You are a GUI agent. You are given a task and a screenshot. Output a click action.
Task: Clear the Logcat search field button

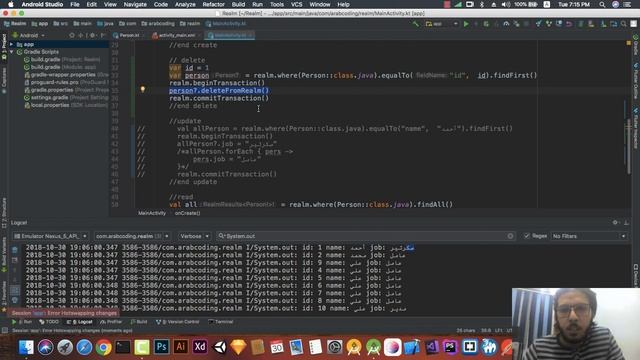(x=510, y=236)
